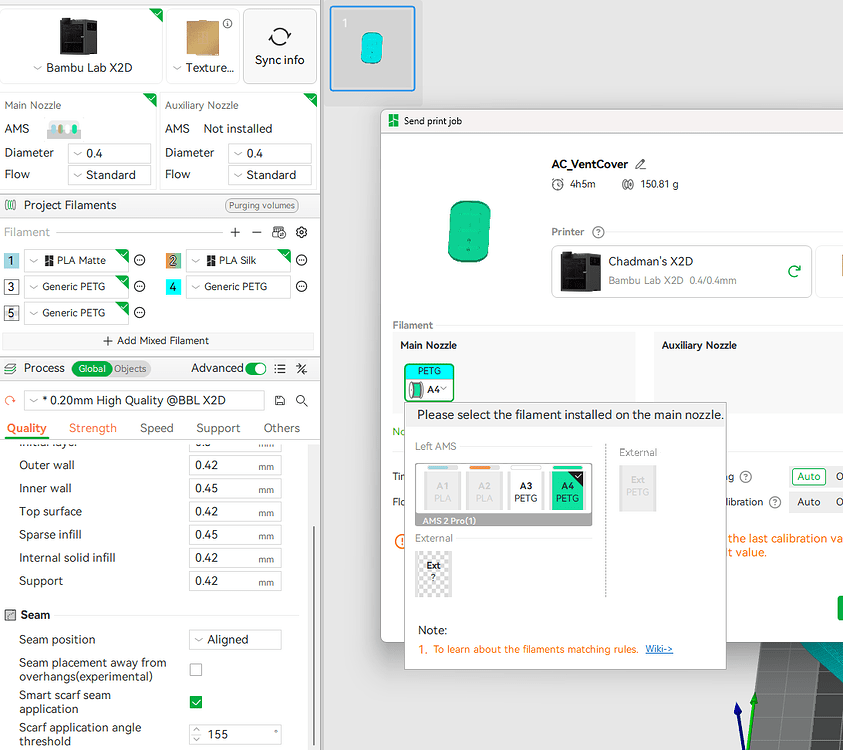Open Auxiliary Nozzle Diameter dropdown
This screenshot has height=750, width=843.
(270, 153)
